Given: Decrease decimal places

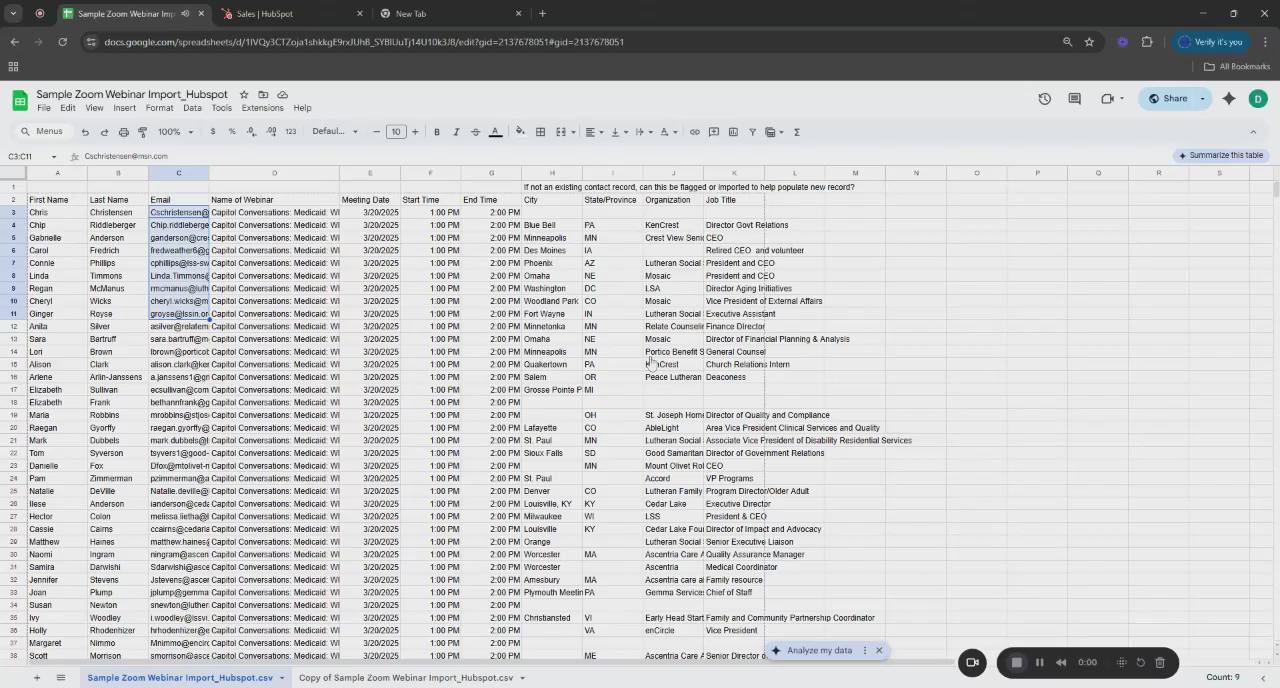Looking at the screenshot, I should pos(251,132).
